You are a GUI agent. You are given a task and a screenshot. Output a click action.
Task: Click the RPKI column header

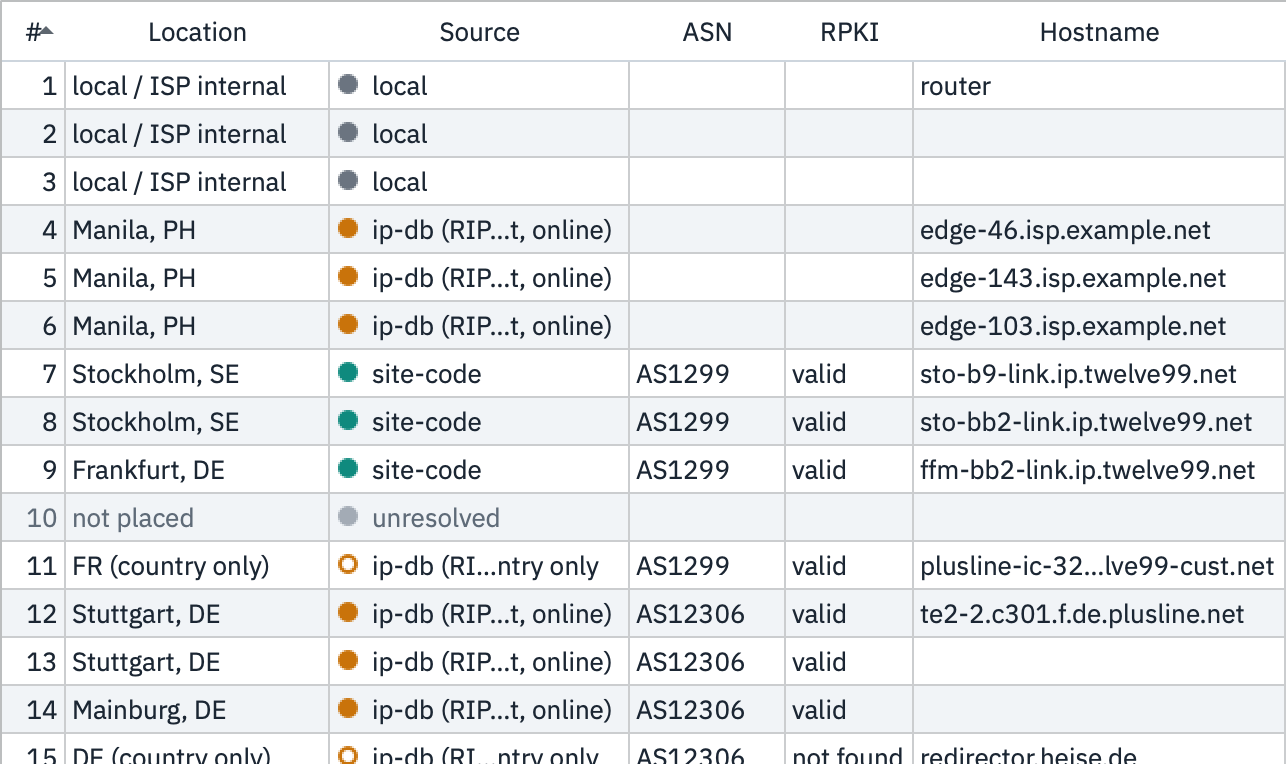849,32
